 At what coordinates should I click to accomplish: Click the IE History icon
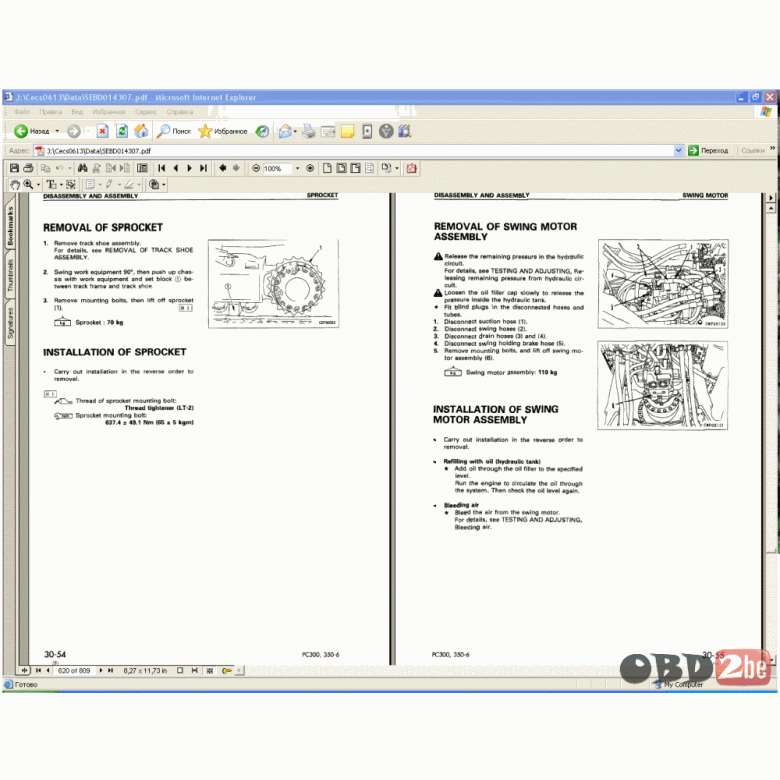coord(262,131)
